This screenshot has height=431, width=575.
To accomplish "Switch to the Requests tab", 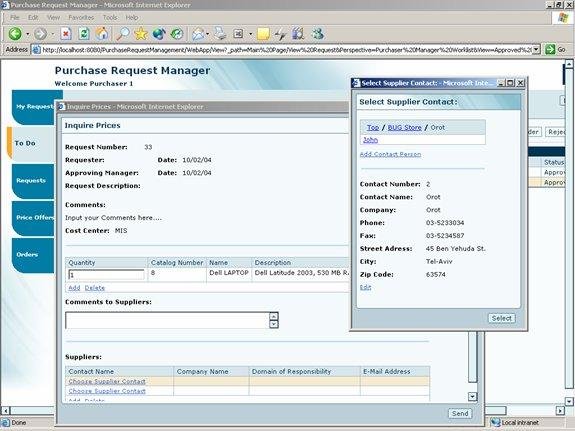I will [32, 181].
